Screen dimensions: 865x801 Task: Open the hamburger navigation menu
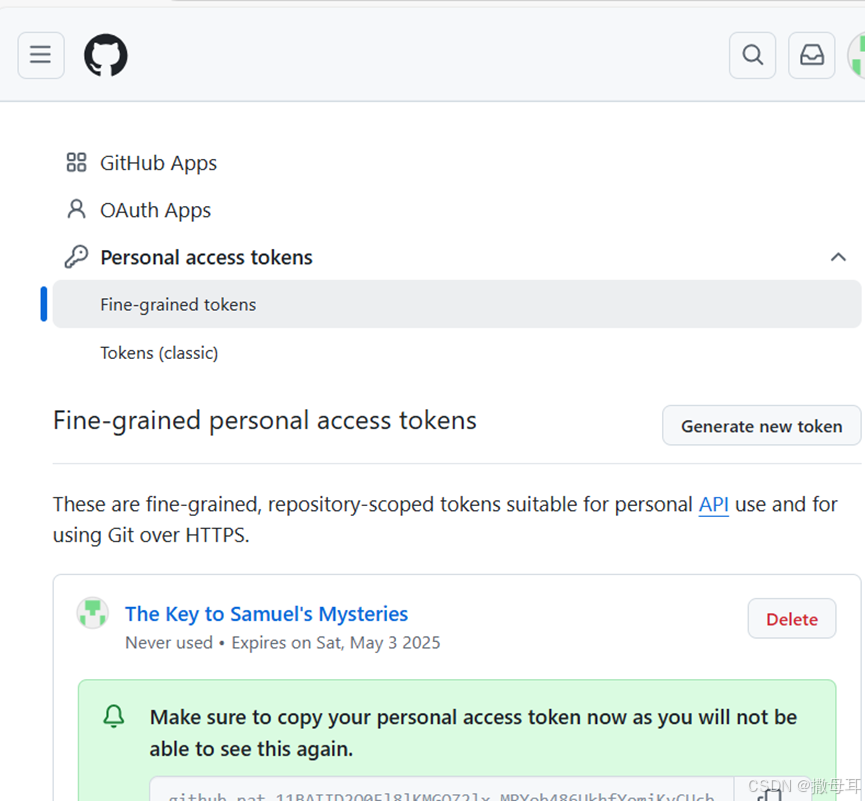click(x=41, y=55)
